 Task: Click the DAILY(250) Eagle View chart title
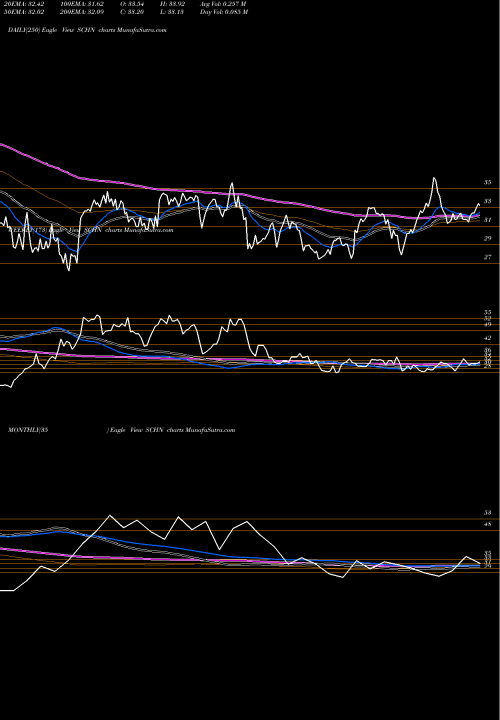click(x=87, y=30)
